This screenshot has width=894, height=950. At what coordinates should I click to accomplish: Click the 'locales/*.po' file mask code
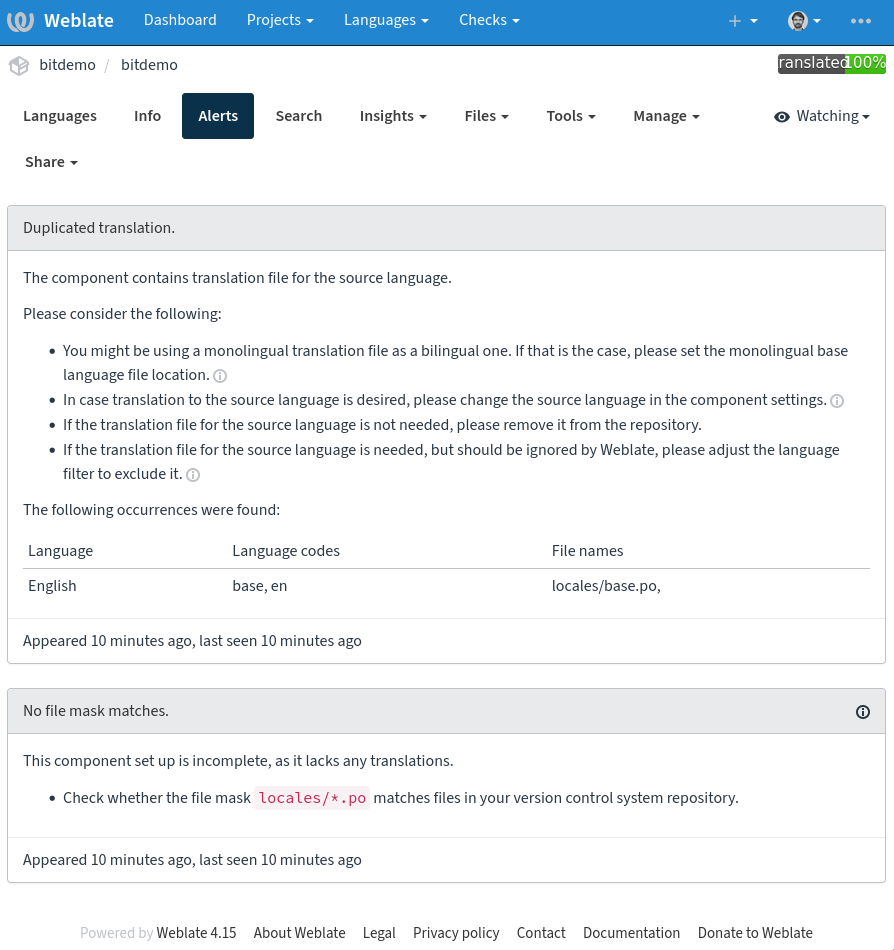(312, 799)
